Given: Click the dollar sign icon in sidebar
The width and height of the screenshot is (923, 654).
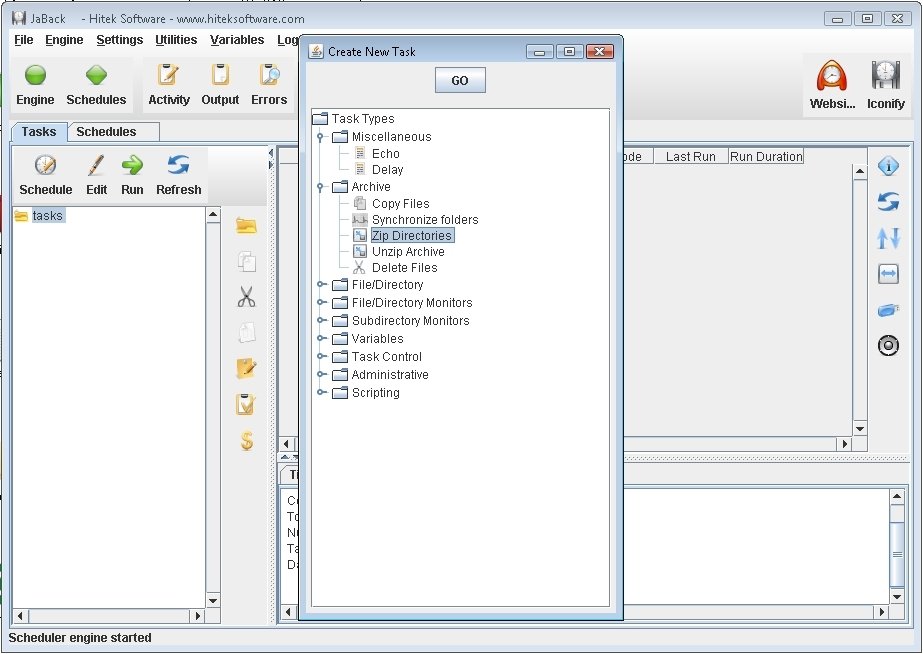Looking at the screenshot, I should pyautogui.click(x=247, y=440).
